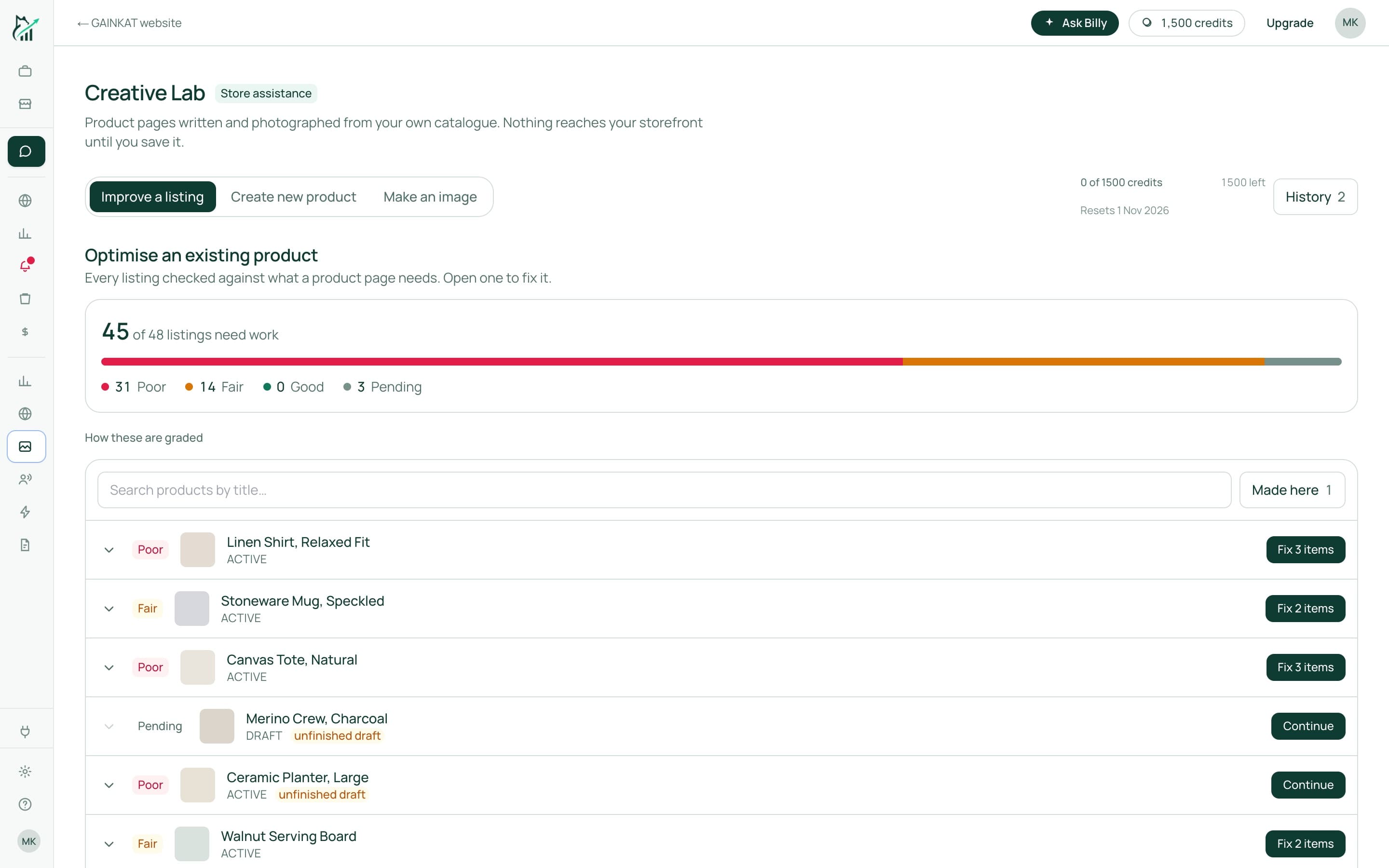Click the red Poor segment of progress bar

pos(502,362)
